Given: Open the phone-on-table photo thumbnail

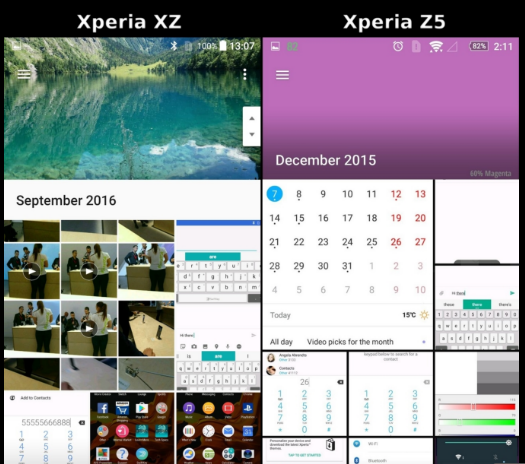Looking at the screenshot, I should pyautogui.click(x=146, y=328).
